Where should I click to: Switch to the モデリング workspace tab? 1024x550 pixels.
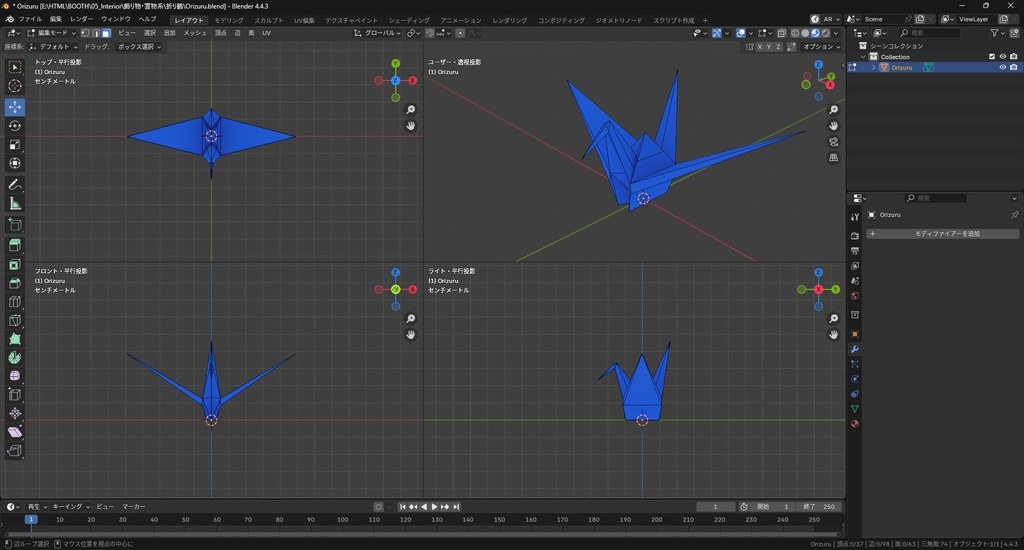click(x=229, y=20)
